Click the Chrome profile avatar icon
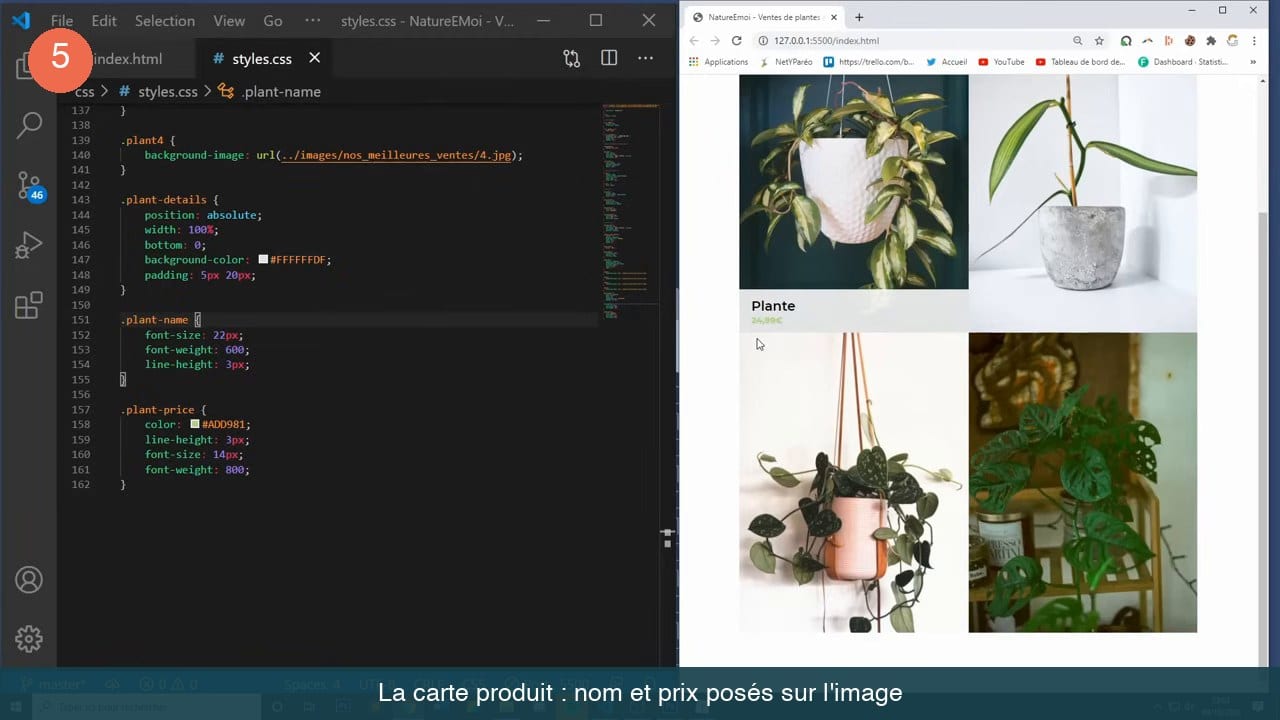The width and height of the screenshot is (1280, 720). 1232,41
